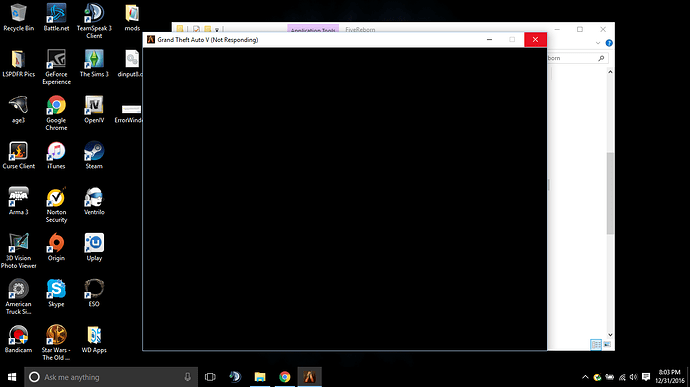Open the Uplay desktop shortcut

click(94, 247)
